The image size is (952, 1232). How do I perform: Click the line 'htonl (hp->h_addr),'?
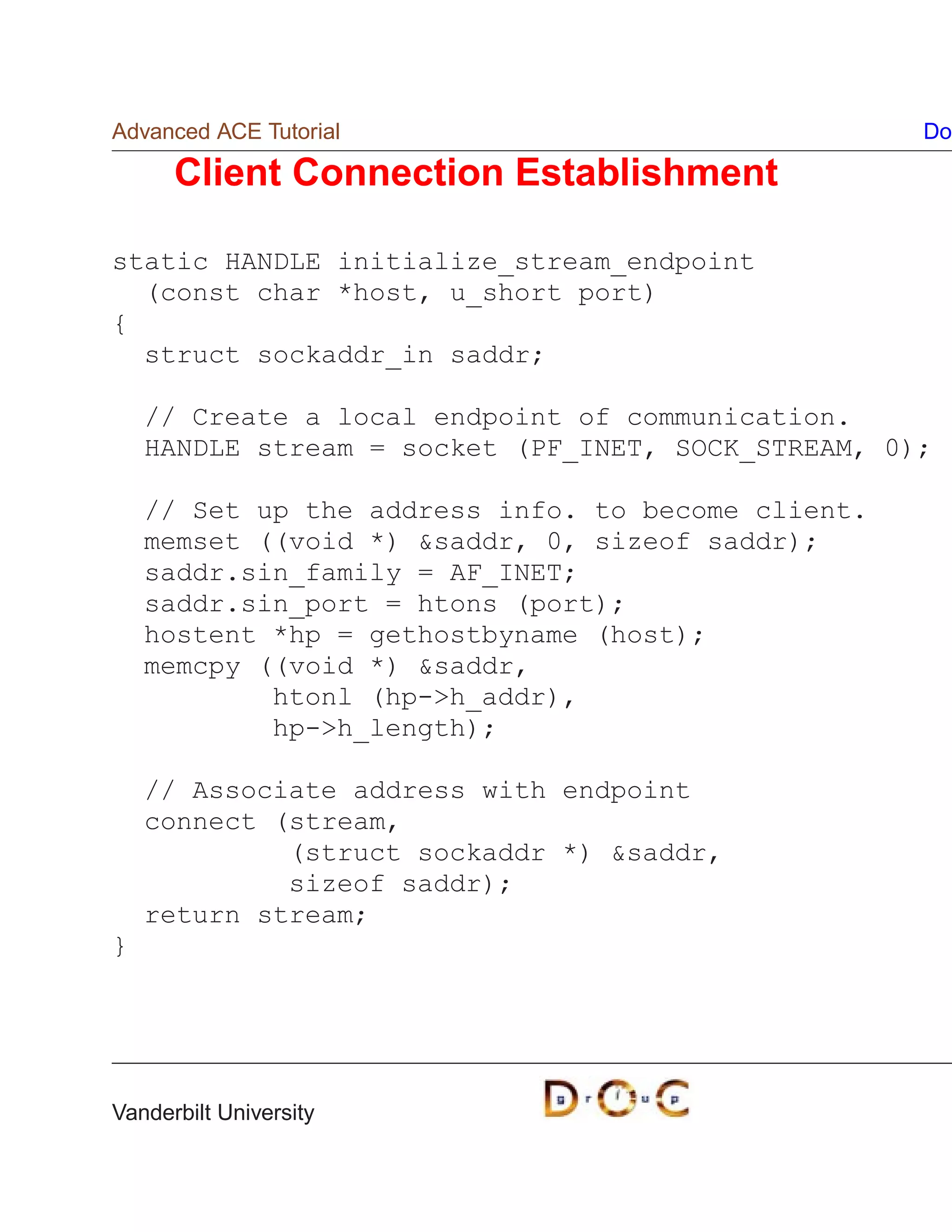(x=423, y=698)
